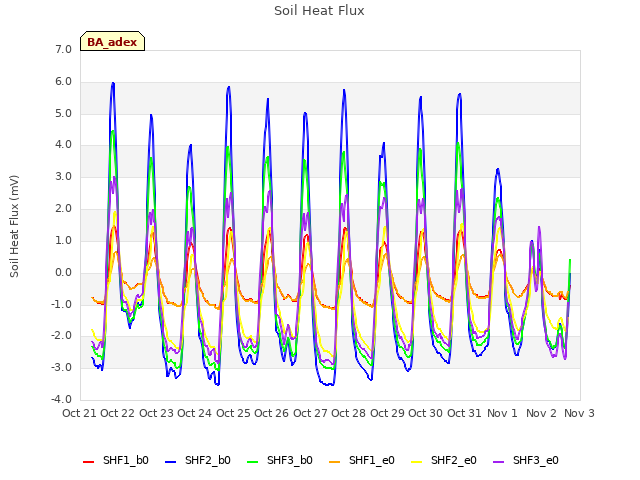This screenshot has width=640, height=480.
Task: Click the SHF1_e0 orange legend swatch
Action: coord(334,462)
